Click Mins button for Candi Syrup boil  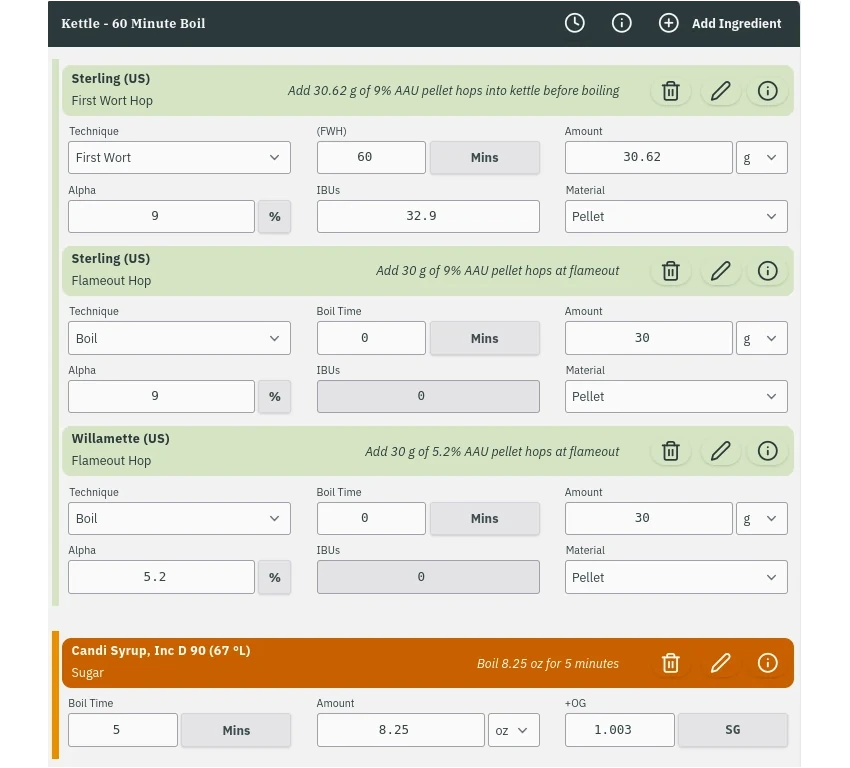[236, 730]
